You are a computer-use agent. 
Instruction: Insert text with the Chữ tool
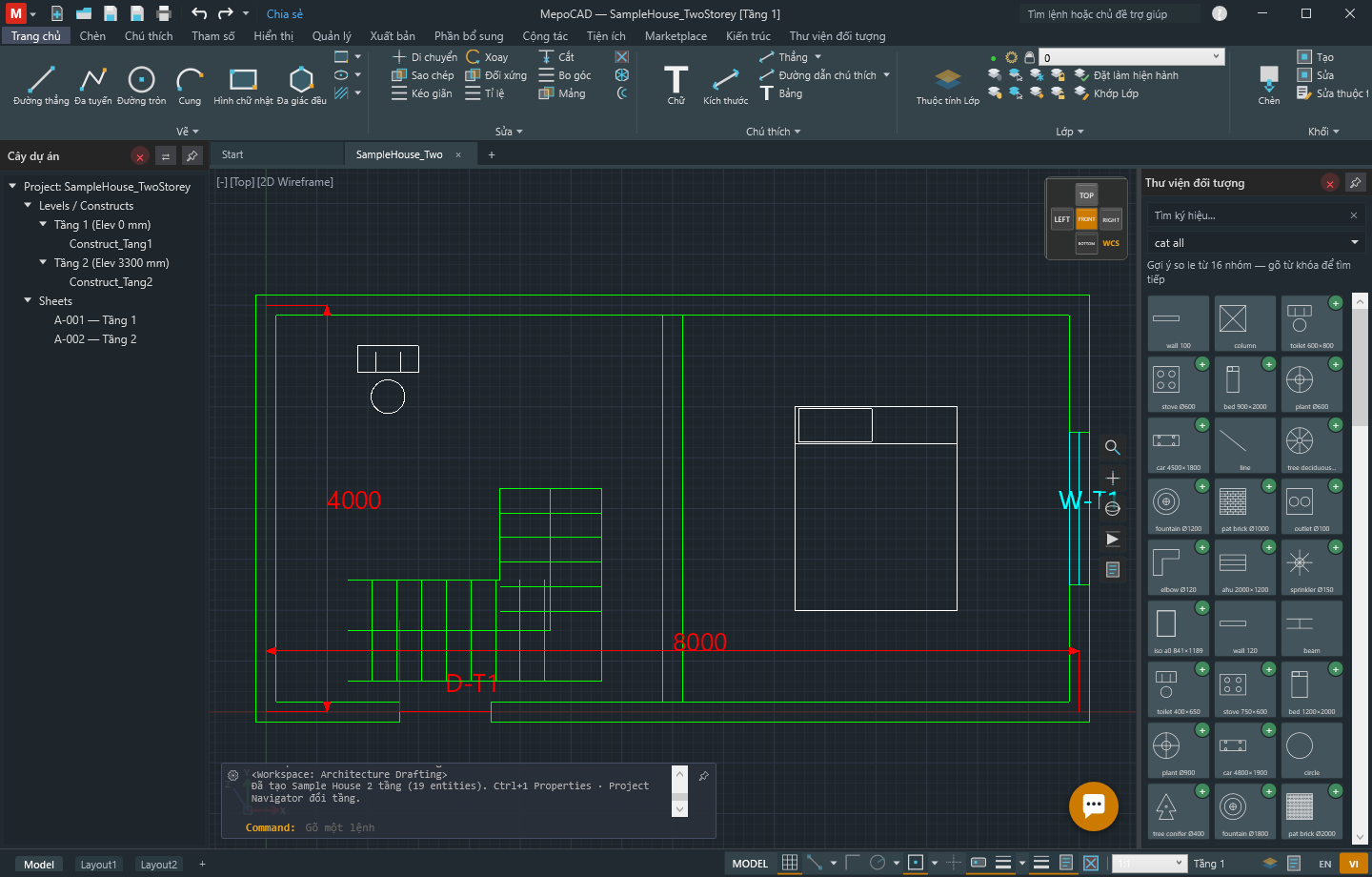point(676,85)
